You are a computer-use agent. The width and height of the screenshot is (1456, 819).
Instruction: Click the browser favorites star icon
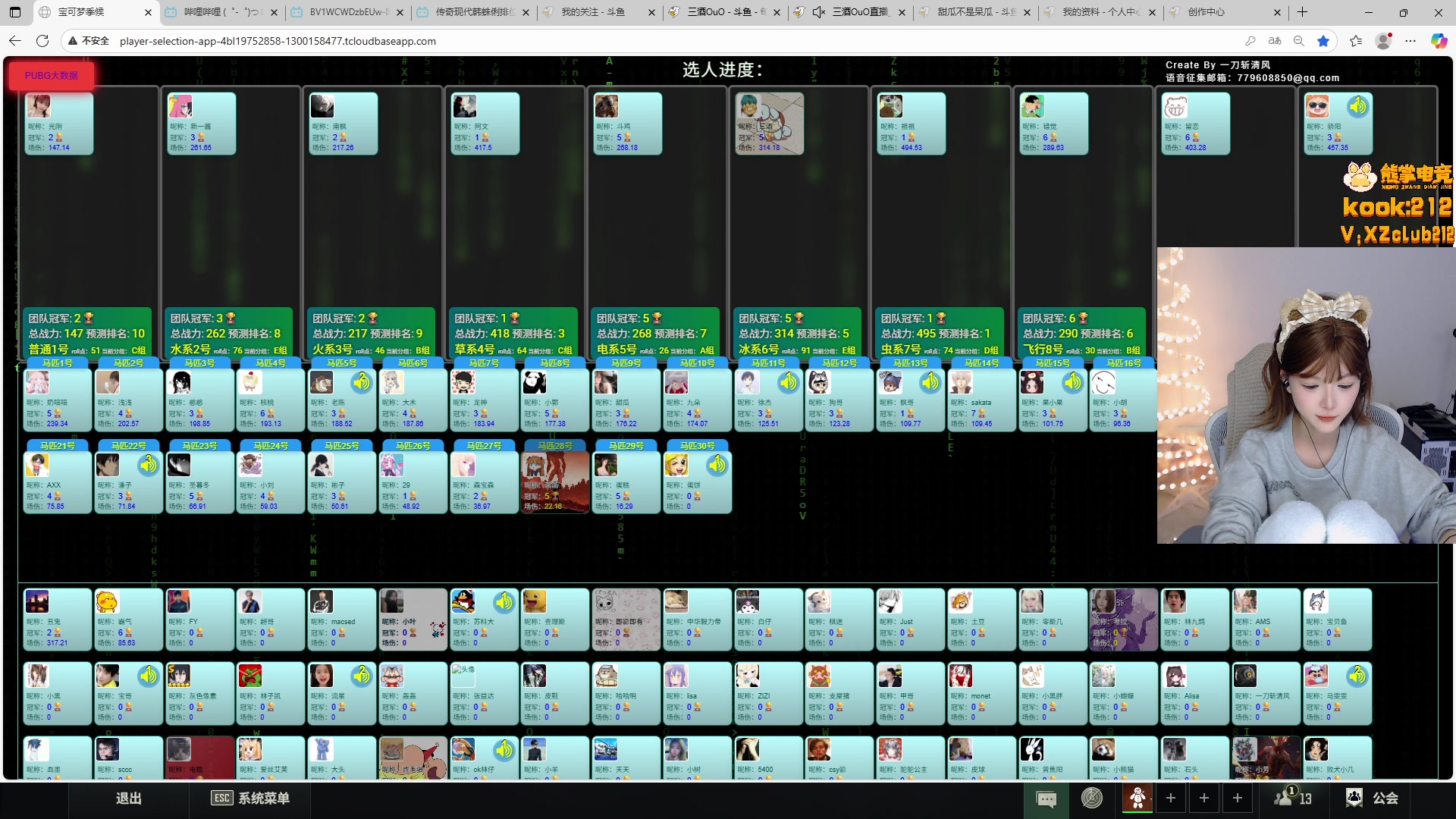click(1323, 41)
